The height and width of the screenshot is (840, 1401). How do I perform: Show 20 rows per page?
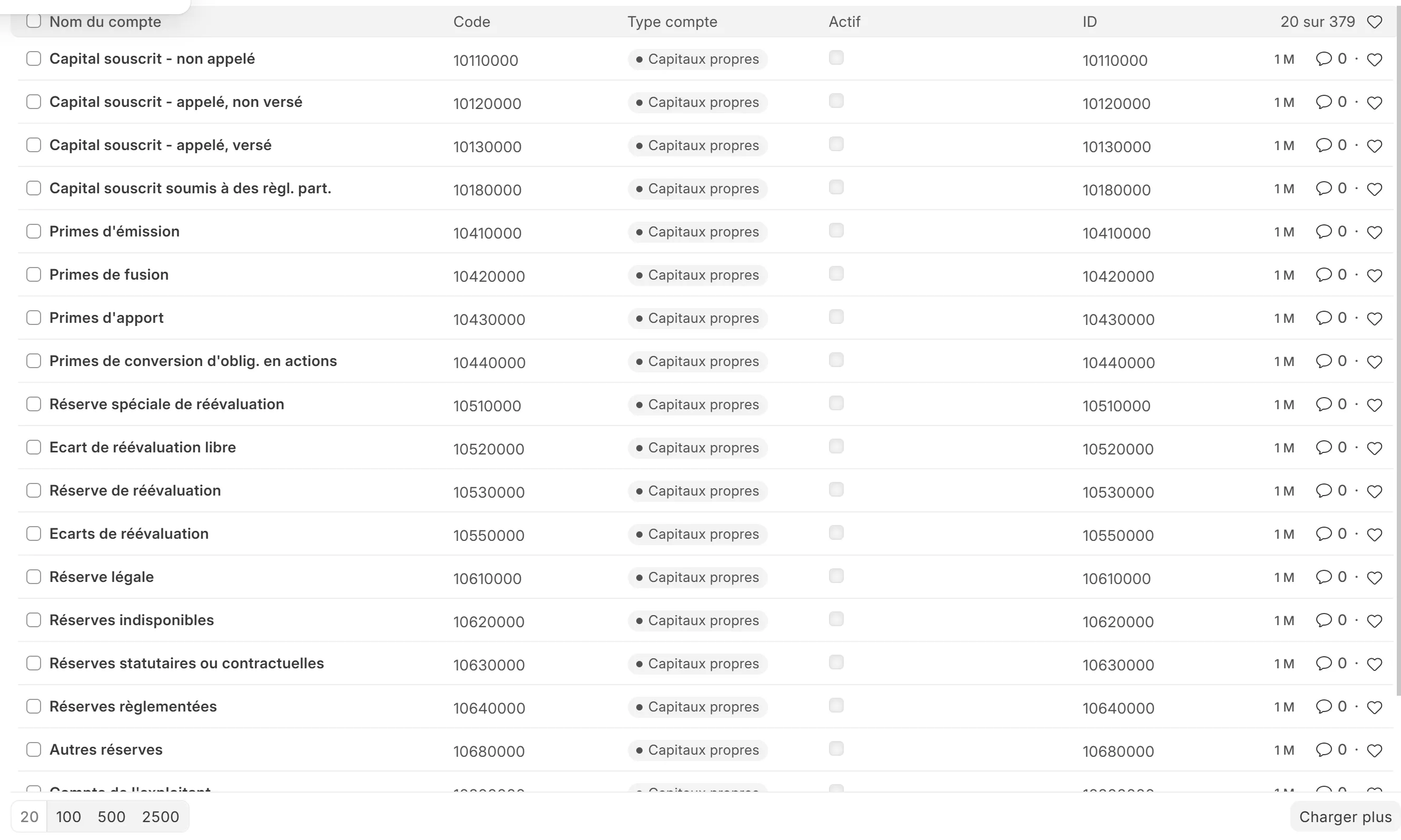pos(29,816)
